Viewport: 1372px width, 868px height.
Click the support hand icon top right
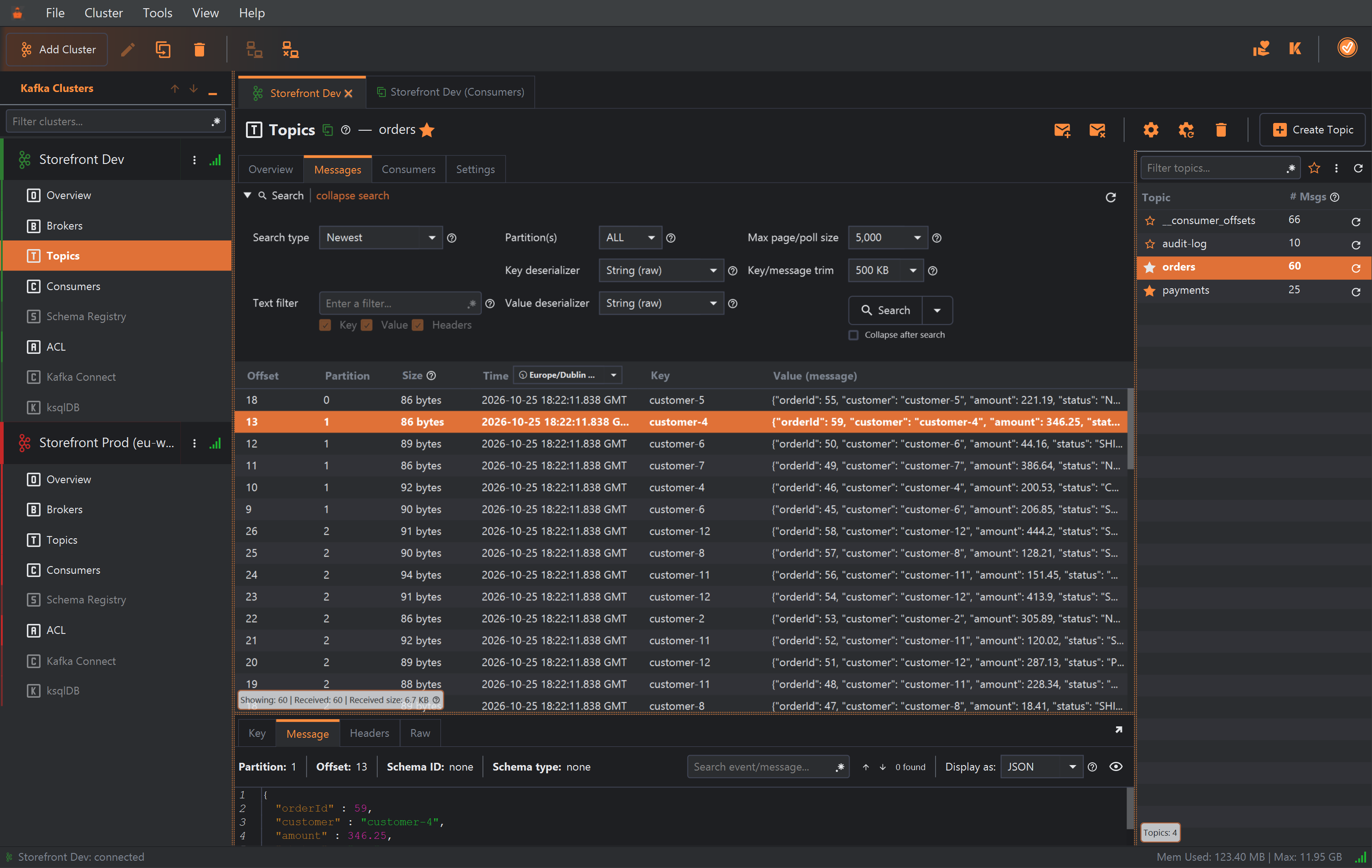[1261, 48]
